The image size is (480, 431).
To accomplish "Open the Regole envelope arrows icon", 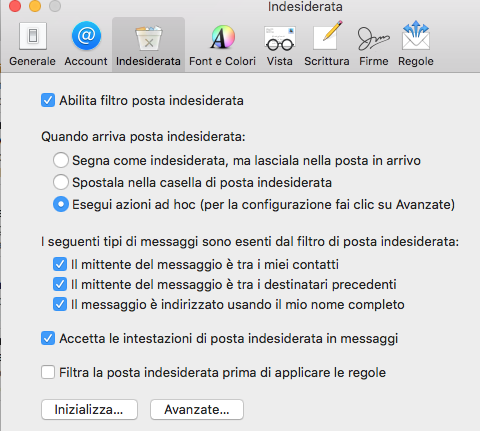I will point(416,36).
